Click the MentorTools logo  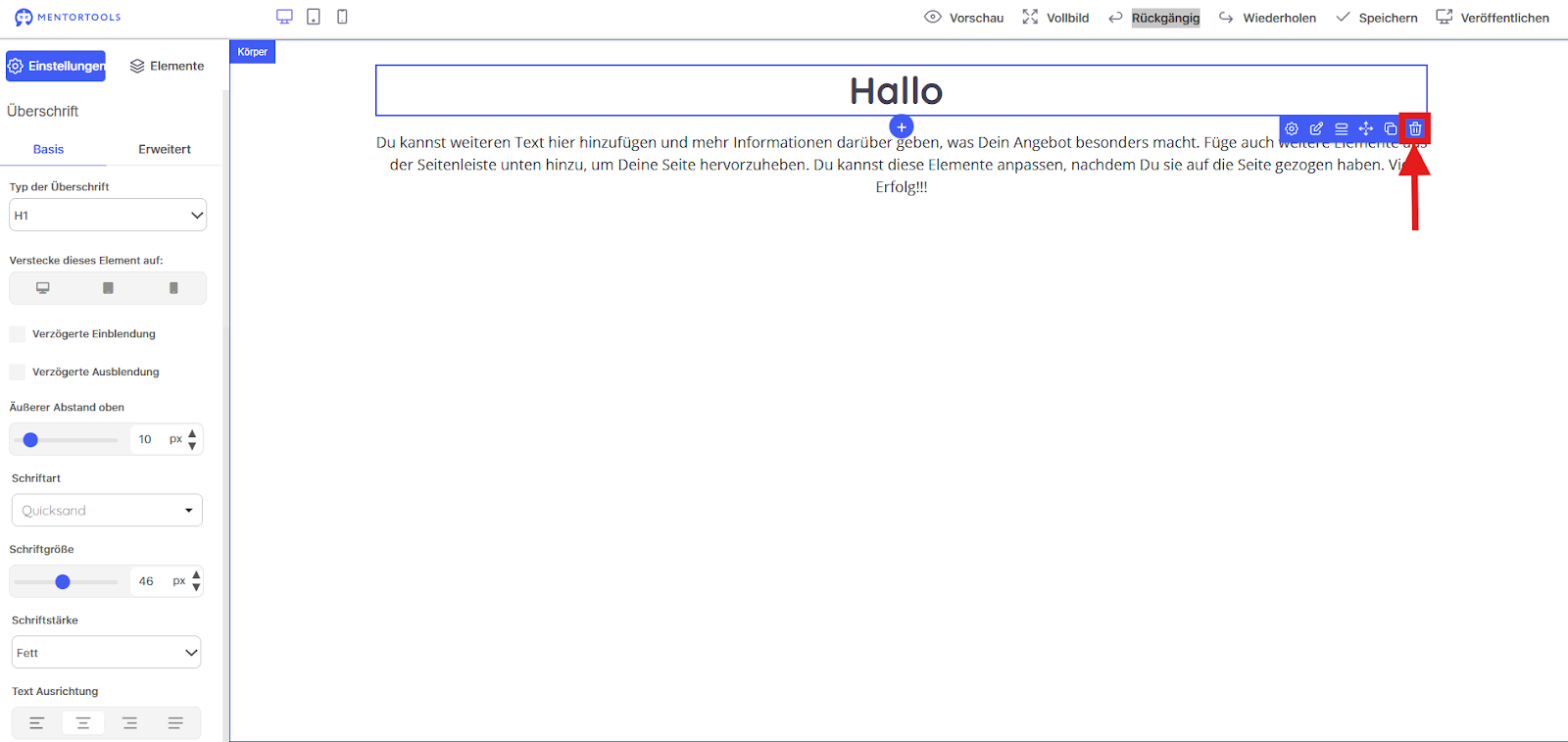coord(68,17)
